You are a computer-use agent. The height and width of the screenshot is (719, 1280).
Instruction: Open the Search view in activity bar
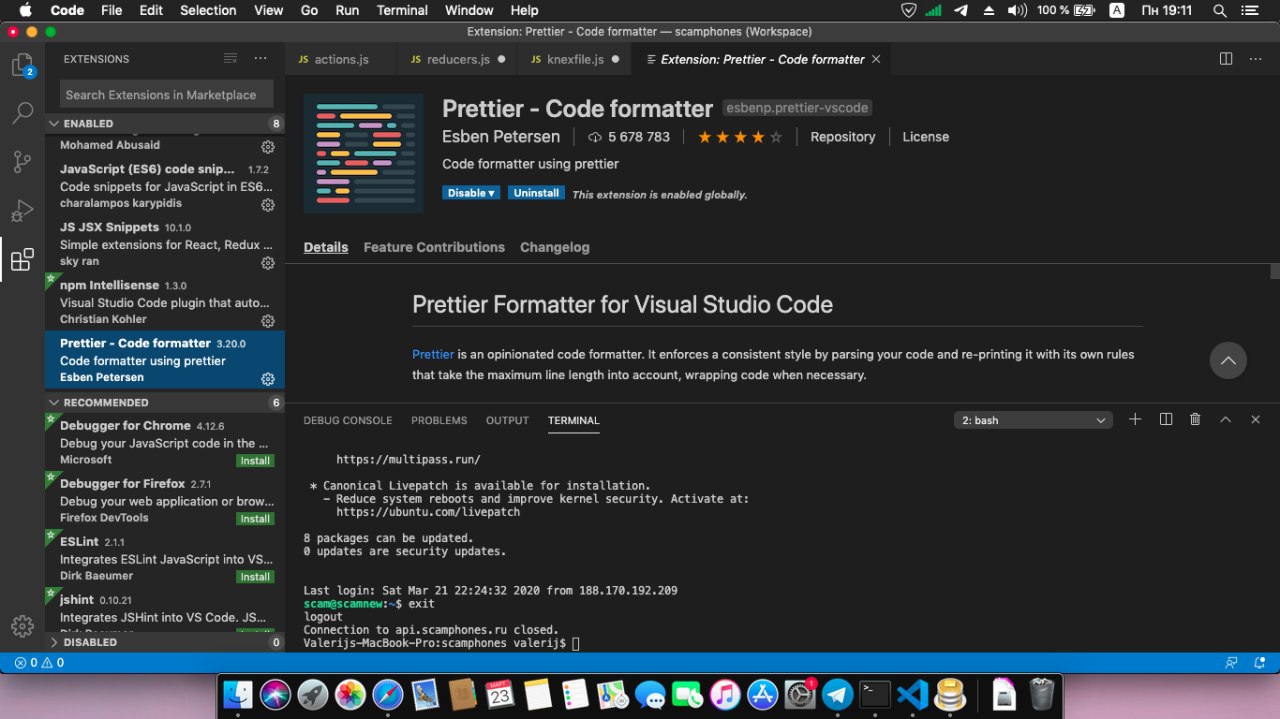(22, 113)
